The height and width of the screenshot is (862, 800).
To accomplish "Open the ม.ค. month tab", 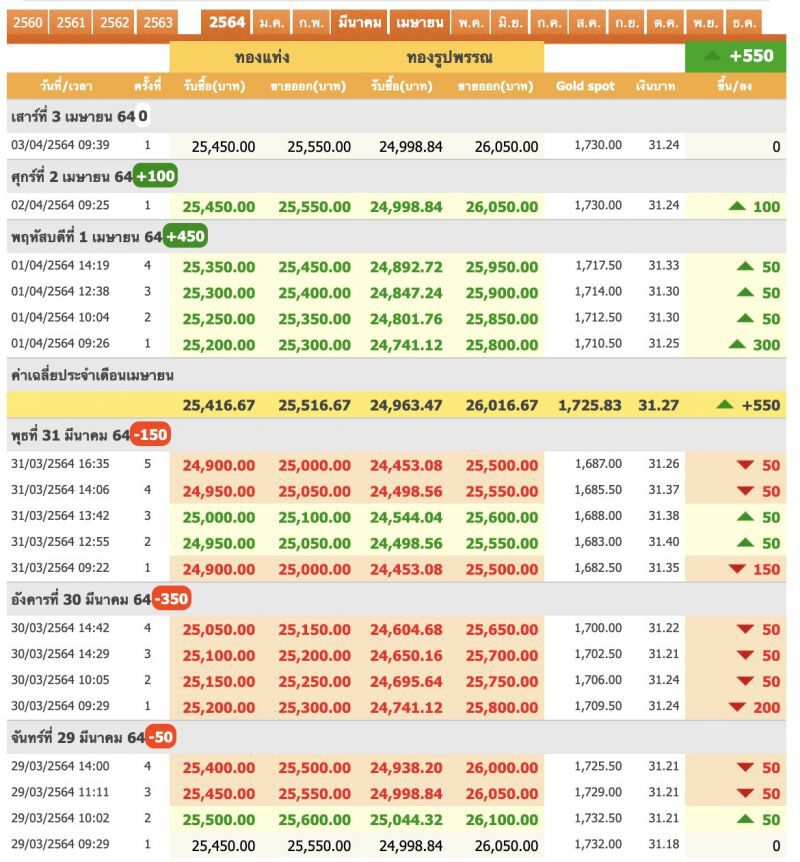I will click(x=272, y=23).
